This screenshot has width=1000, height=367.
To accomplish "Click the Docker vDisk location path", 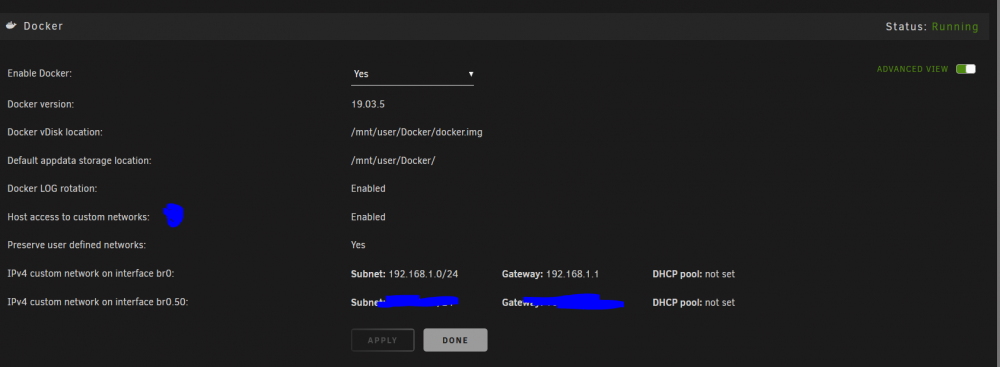I will (x=416, y=132).
